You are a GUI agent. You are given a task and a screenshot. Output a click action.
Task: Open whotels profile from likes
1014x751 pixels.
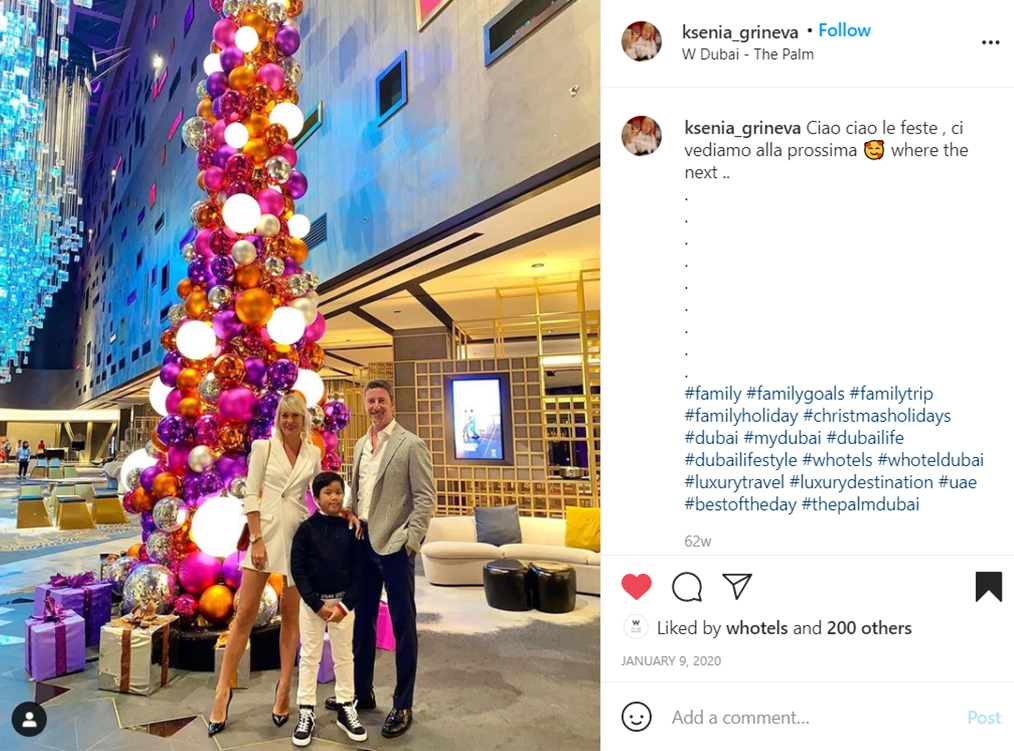tap(757, 628)
